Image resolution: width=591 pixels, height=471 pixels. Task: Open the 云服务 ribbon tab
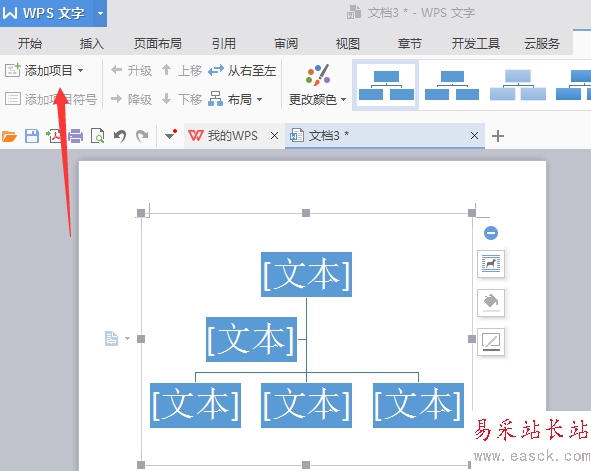pyautogui.click(x=542, y=44)
